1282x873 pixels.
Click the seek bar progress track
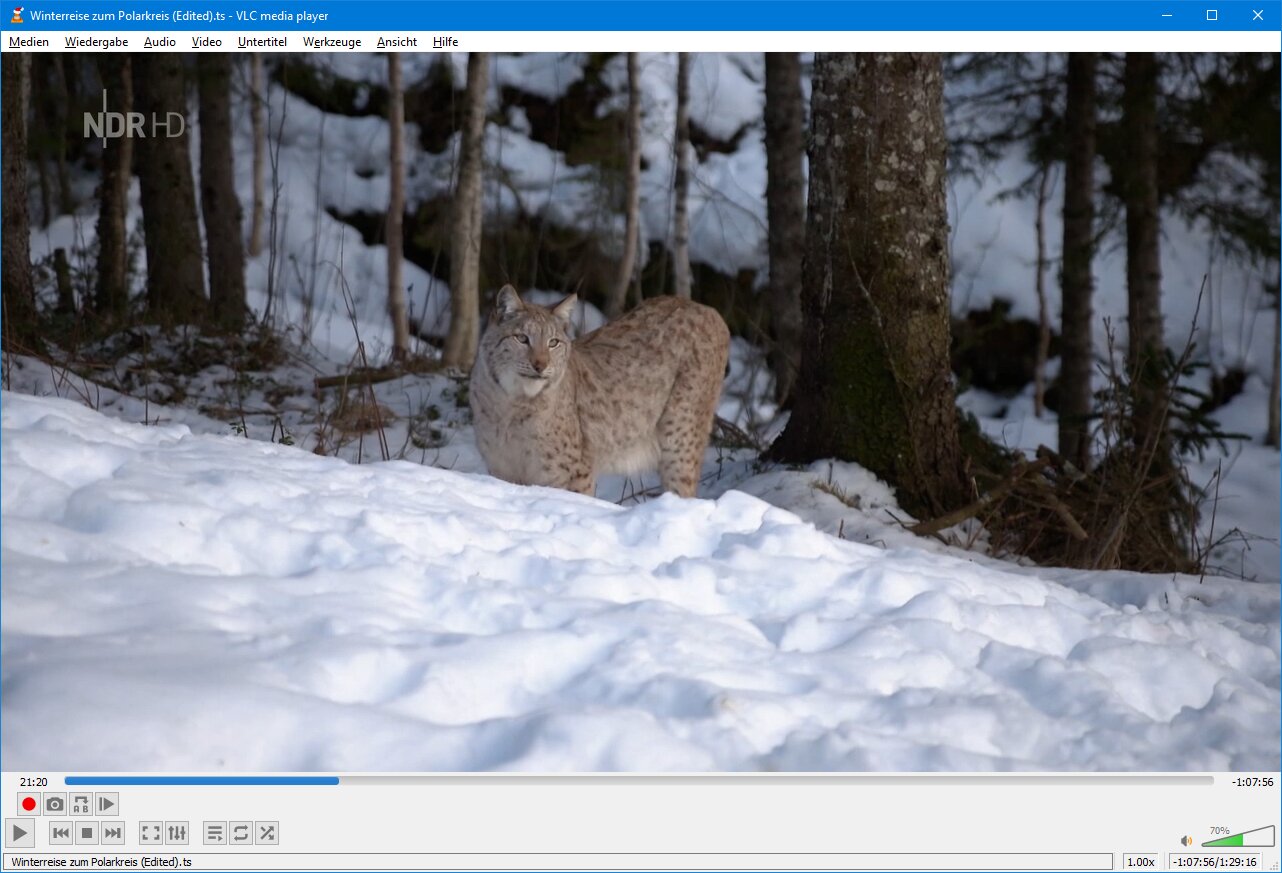tap(640, 781)
